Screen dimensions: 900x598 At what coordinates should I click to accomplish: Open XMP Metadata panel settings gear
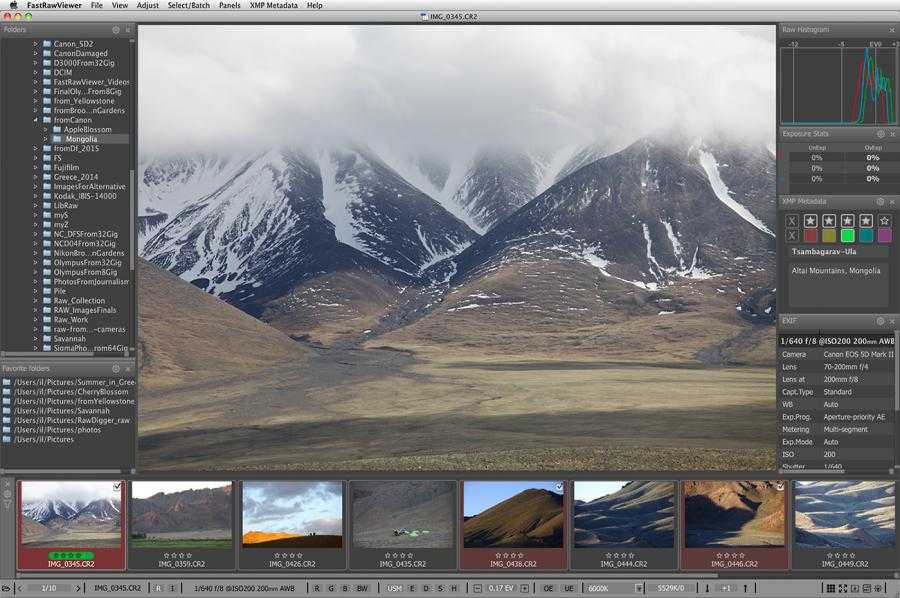click(880, 201)
